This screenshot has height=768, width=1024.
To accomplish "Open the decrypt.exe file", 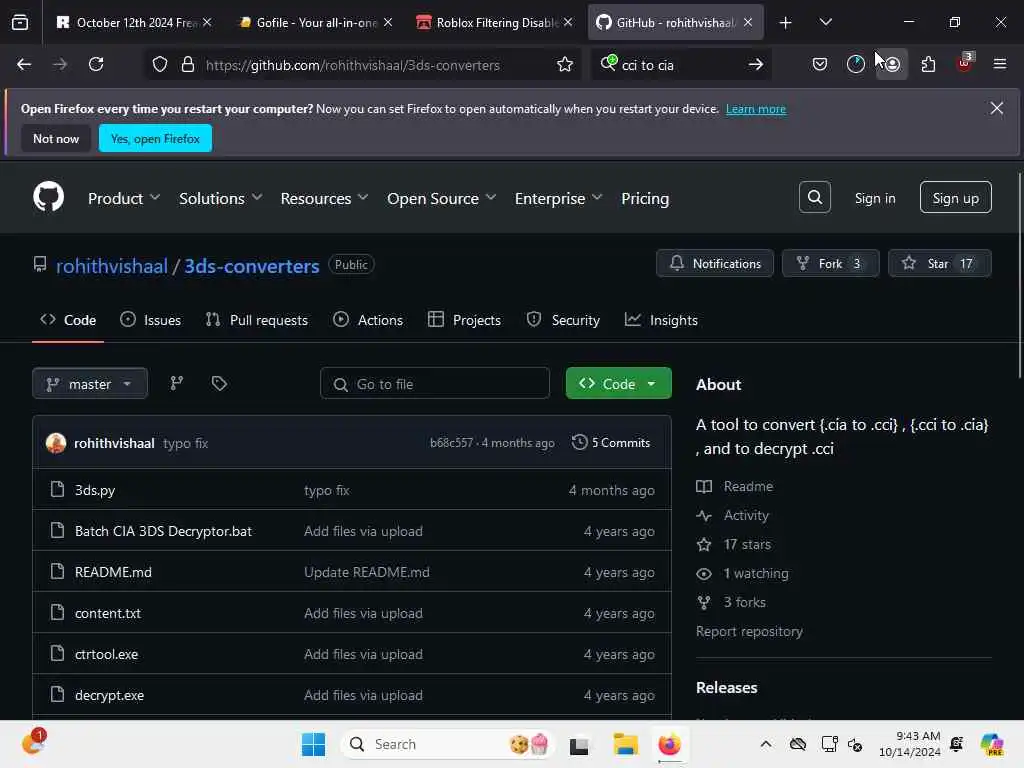I will (109, 695).
